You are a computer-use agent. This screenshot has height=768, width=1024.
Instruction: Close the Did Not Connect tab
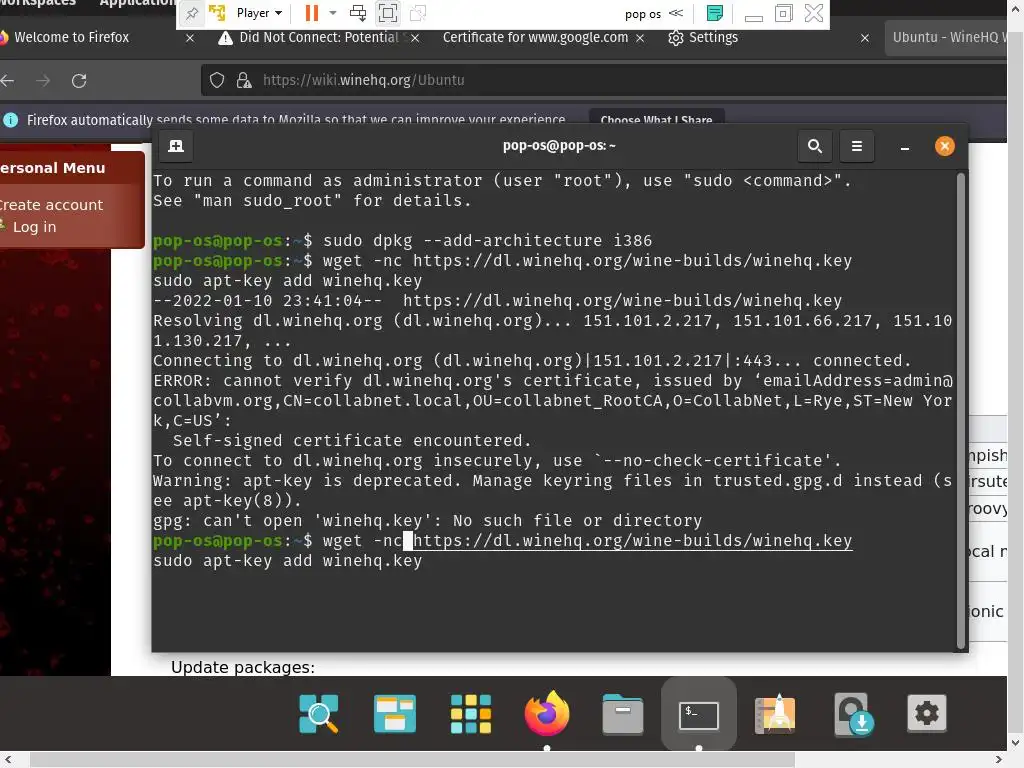pos(415,38)
